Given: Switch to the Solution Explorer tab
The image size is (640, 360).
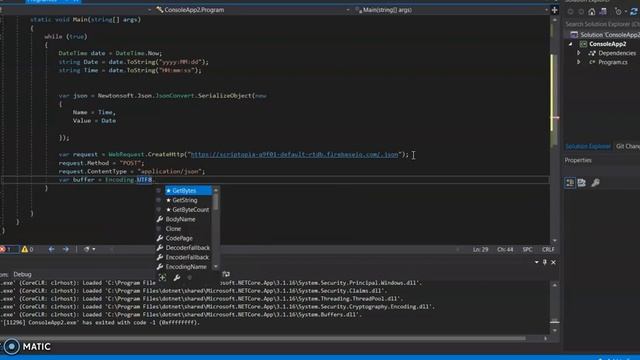Looking at the screenshot, I should 588,146.
